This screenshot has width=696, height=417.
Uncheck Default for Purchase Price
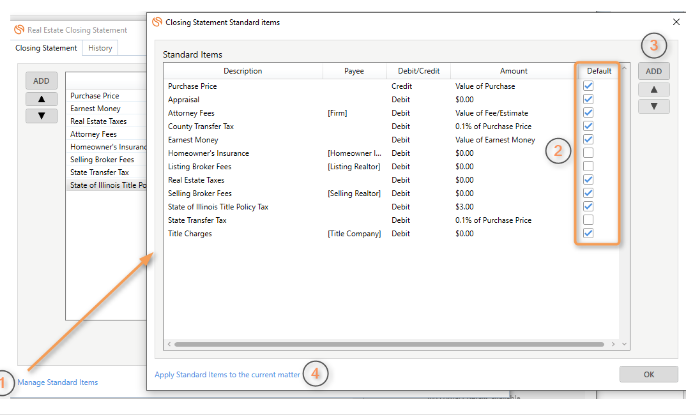click(x=588, y=87)
